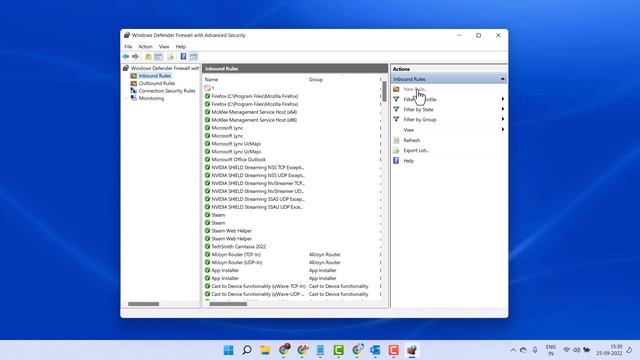Viewport: 640px width, 360px height.
Task: Collapse the Inbound Rules actions section arrow
Action: point(502,79)
